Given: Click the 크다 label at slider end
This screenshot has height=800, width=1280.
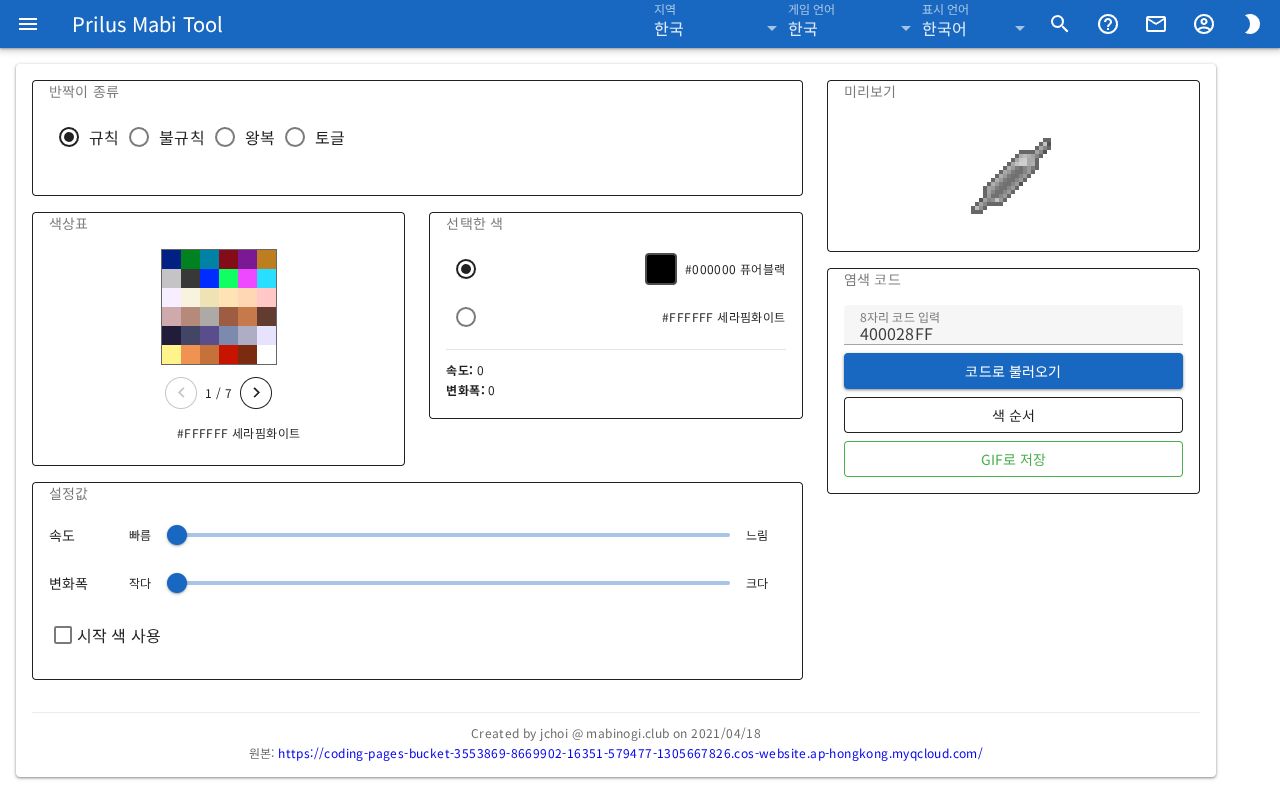Looking at the screenshot, I should click(x=757, y=583).
